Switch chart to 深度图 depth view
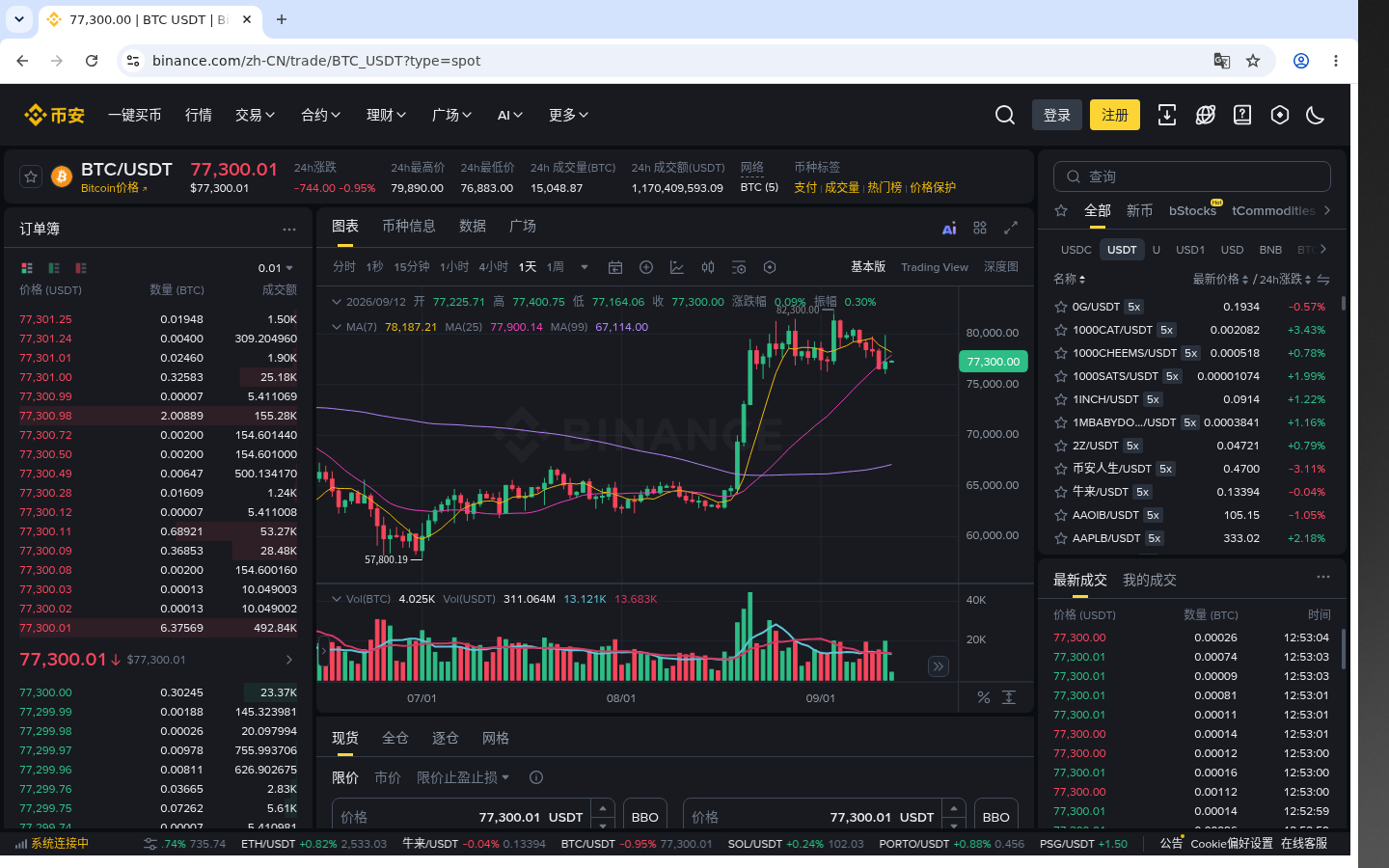The width and height of the screenshot is (1389, 868). 1001,267
